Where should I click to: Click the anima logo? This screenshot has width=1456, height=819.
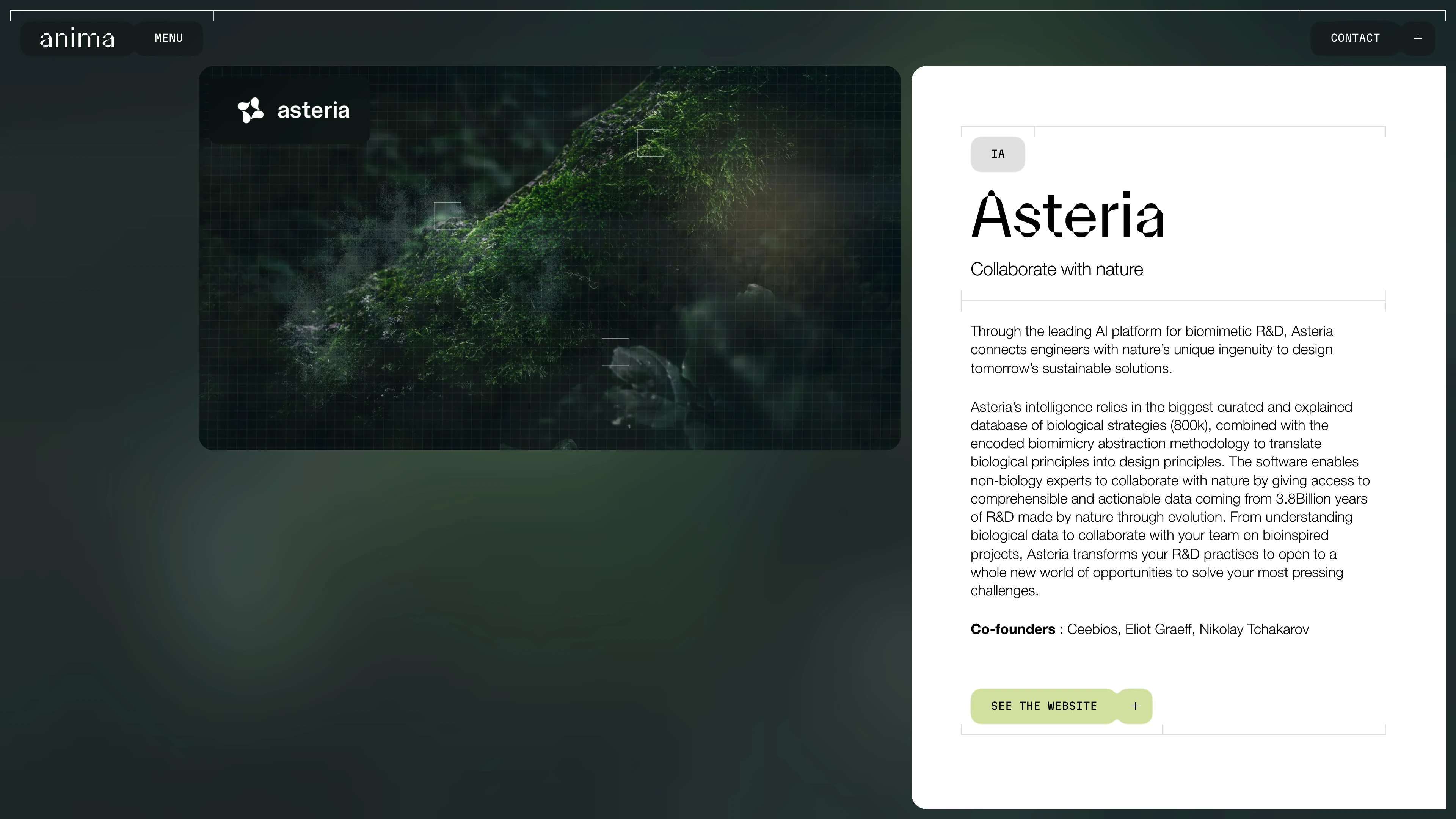tap(77, 38)
